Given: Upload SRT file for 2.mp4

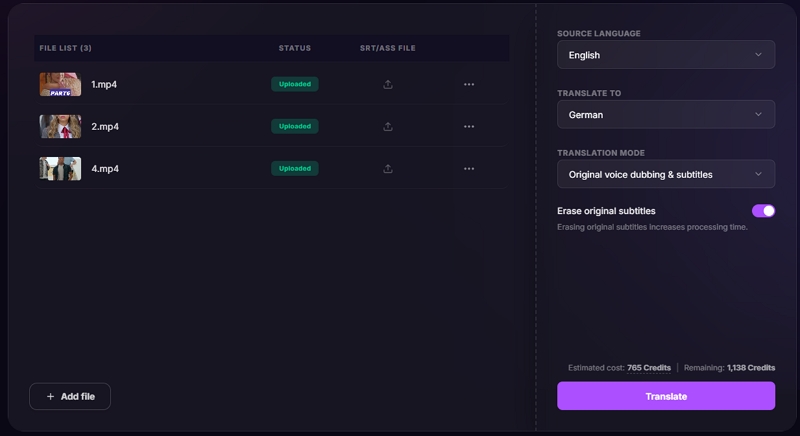Looking at the screenshot, I should click(x=388, y=126).
